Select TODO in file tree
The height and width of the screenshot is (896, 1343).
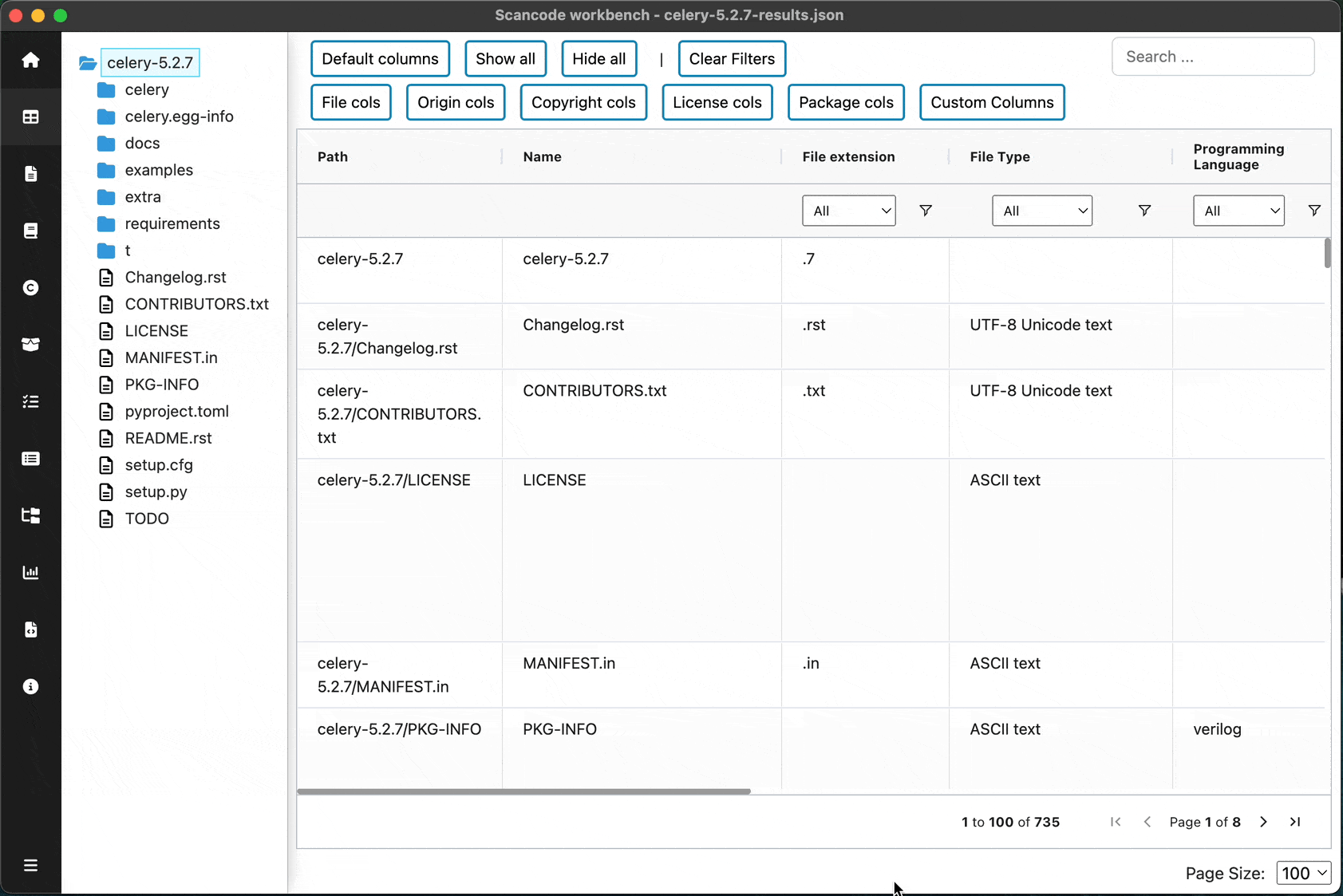point(147,519)
